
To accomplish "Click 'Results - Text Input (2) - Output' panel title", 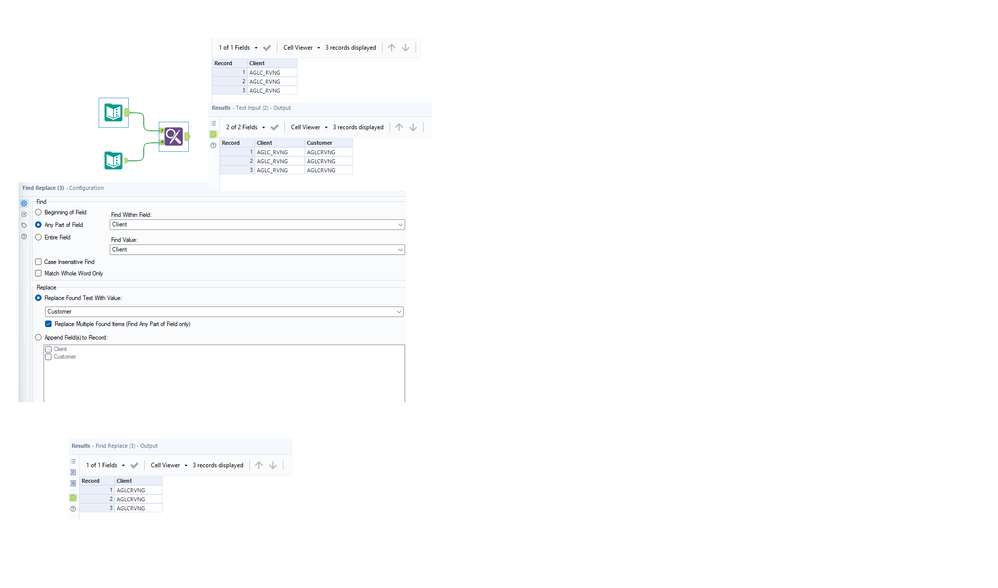I will [x=251, y=108].
